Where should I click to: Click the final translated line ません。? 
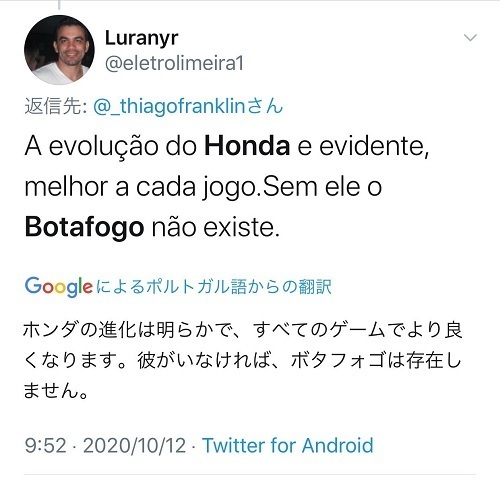[56, 390]
